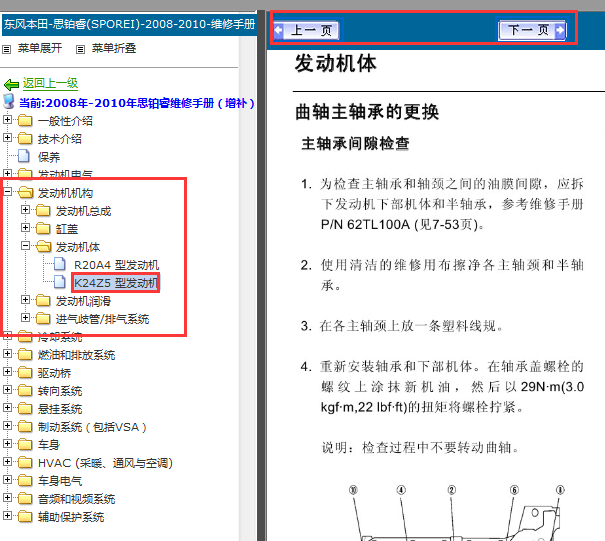The image size is (605, 541).
Task: Expand the 进气歧管/排气系统 subfolder
Action: [25, 318]
